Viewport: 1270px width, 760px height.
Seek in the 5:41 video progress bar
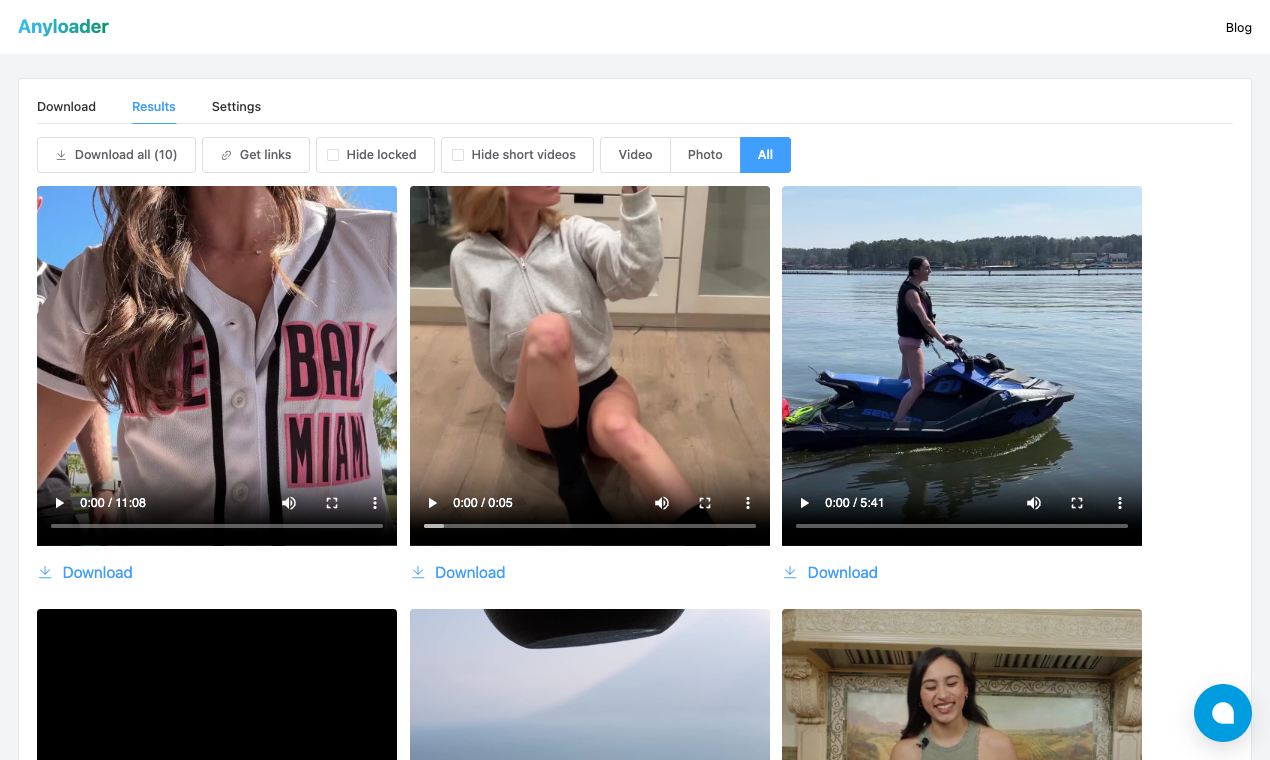pos(962,525)
